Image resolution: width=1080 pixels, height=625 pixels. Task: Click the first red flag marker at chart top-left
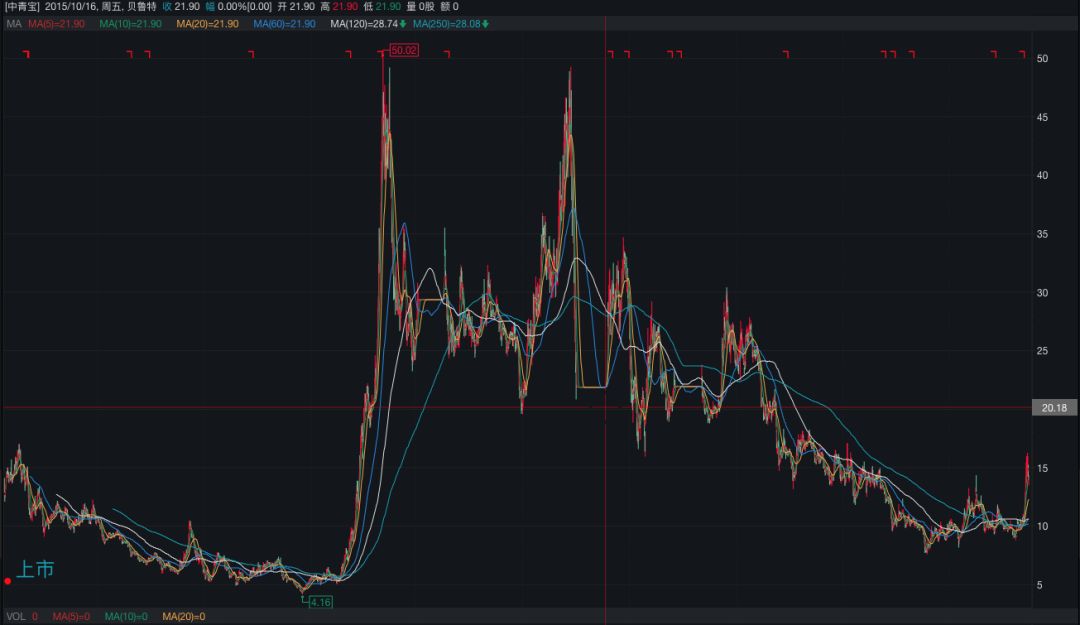pos(26,54)
